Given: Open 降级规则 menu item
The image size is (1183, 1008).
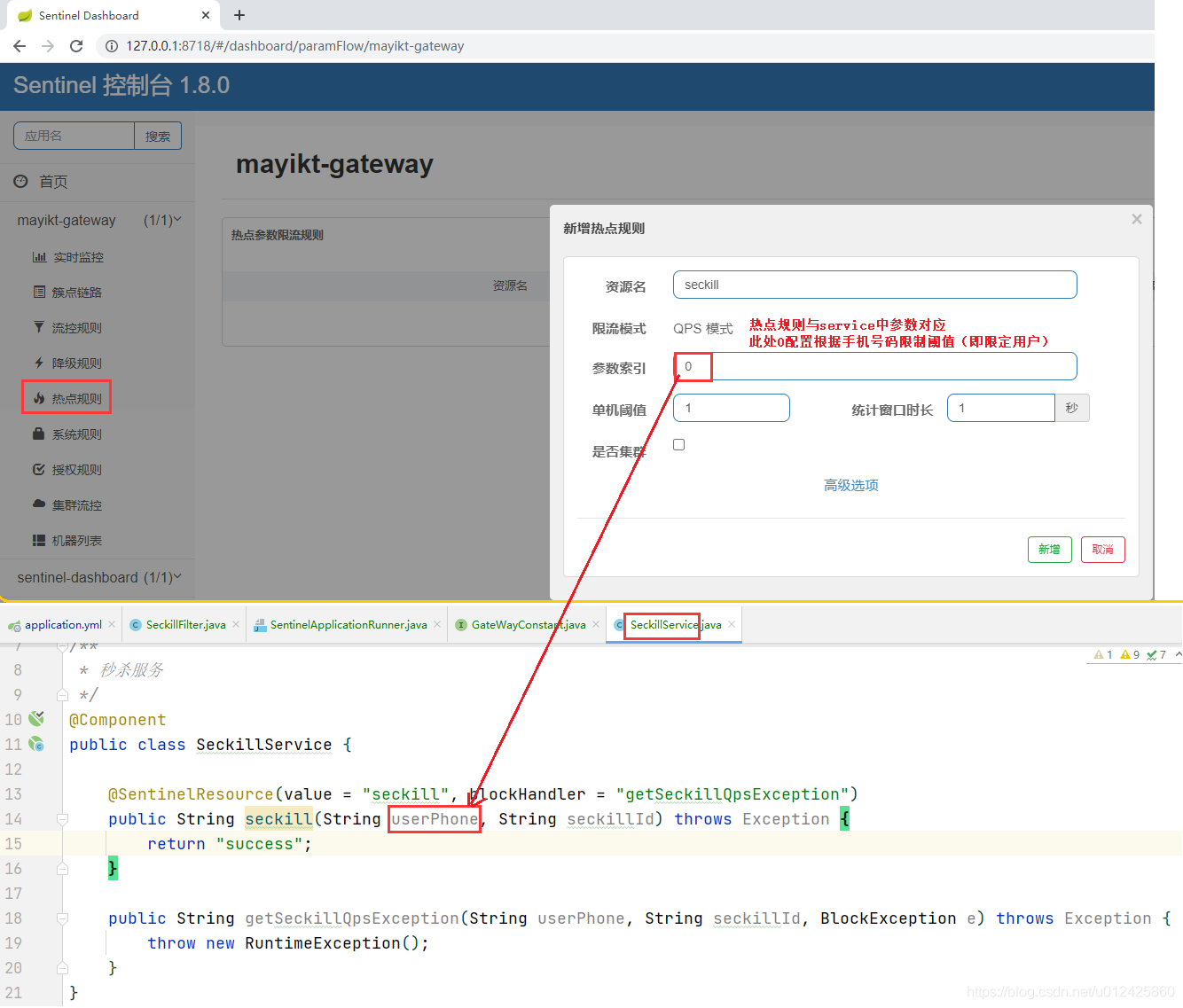Looking at the screenshot, I should [77, 363].
